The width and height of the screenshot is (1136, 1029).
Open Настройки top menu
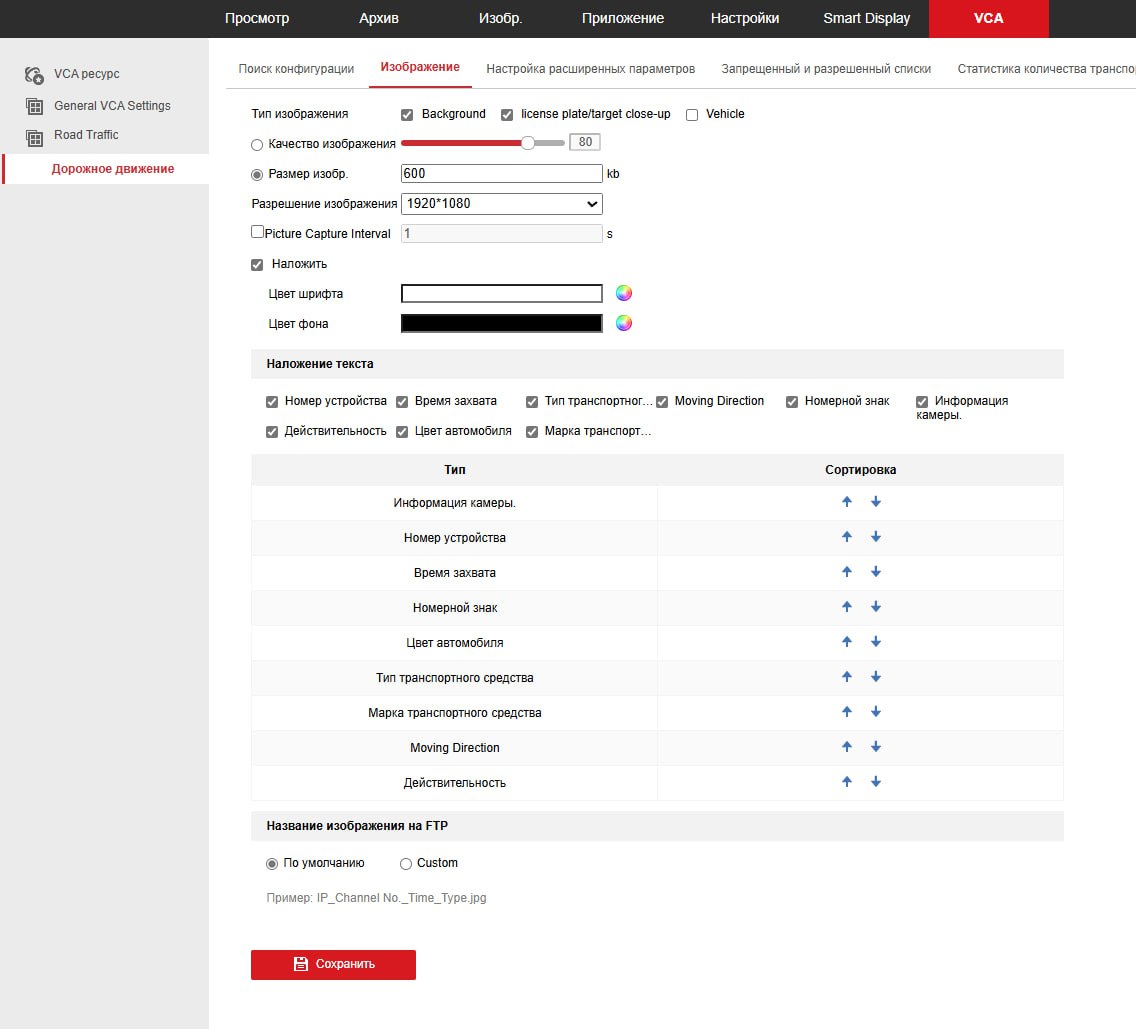click(745, 18)
